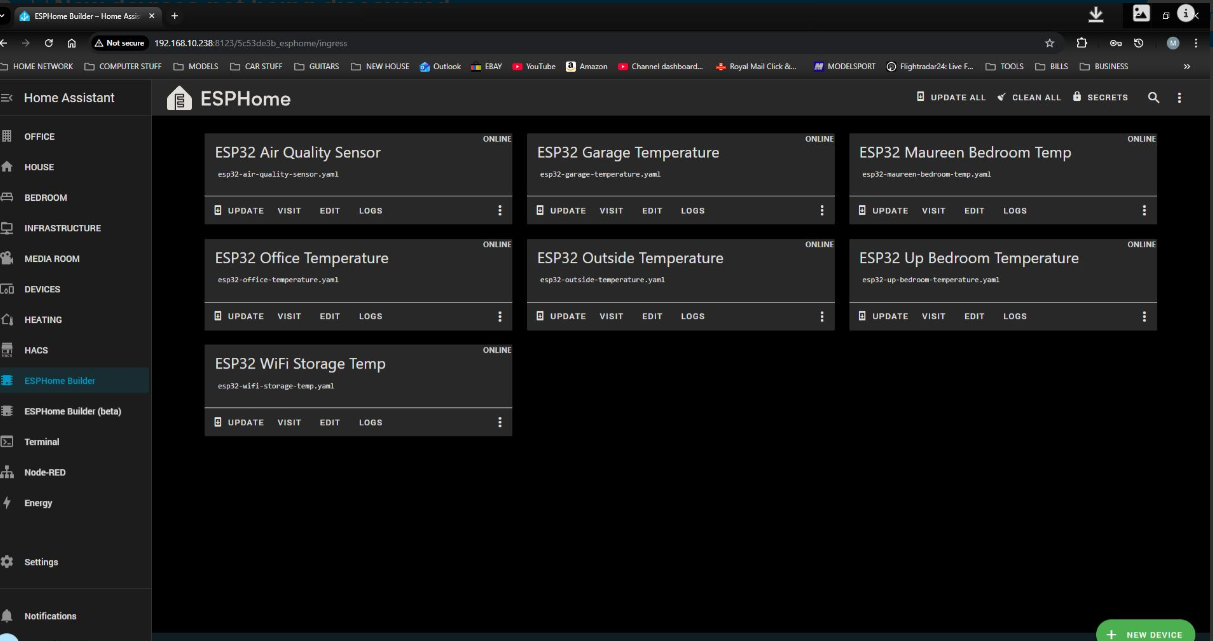Screen dimensions: 1213x641
Task: Edit the ESP32 Outside Temperature config
Action: [x=652, y=316]
